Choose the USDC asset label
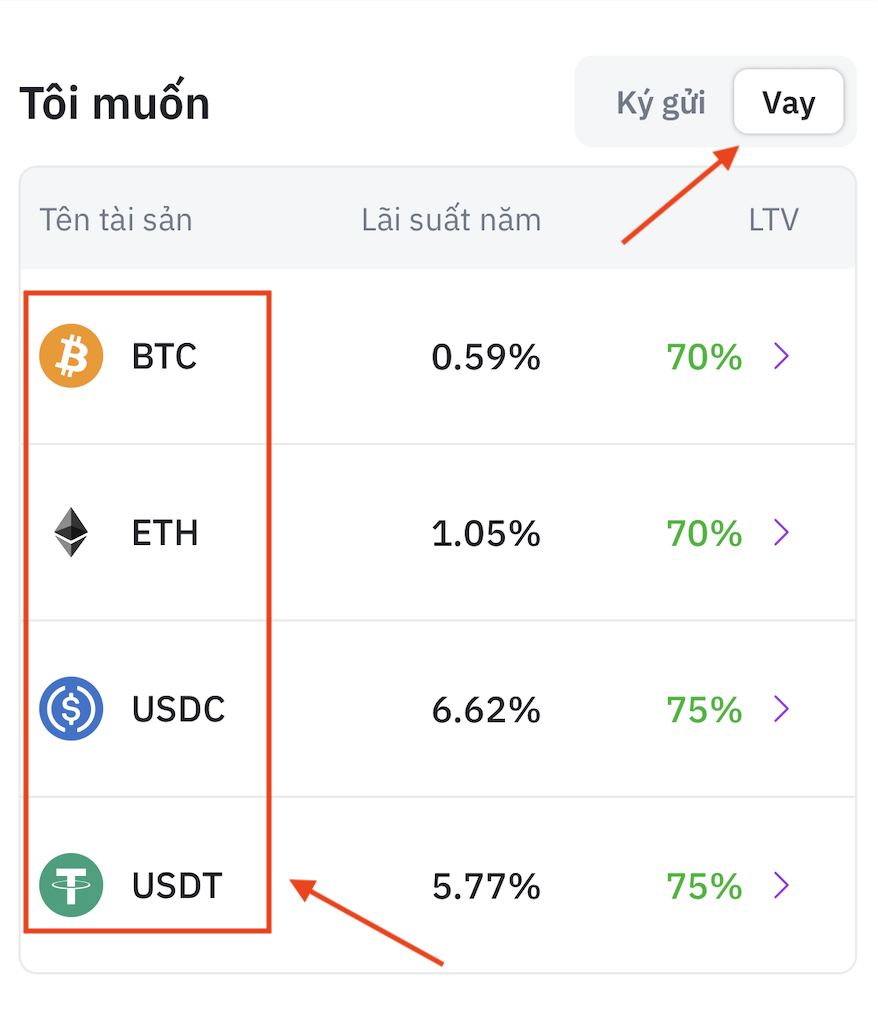 point(178,709)
